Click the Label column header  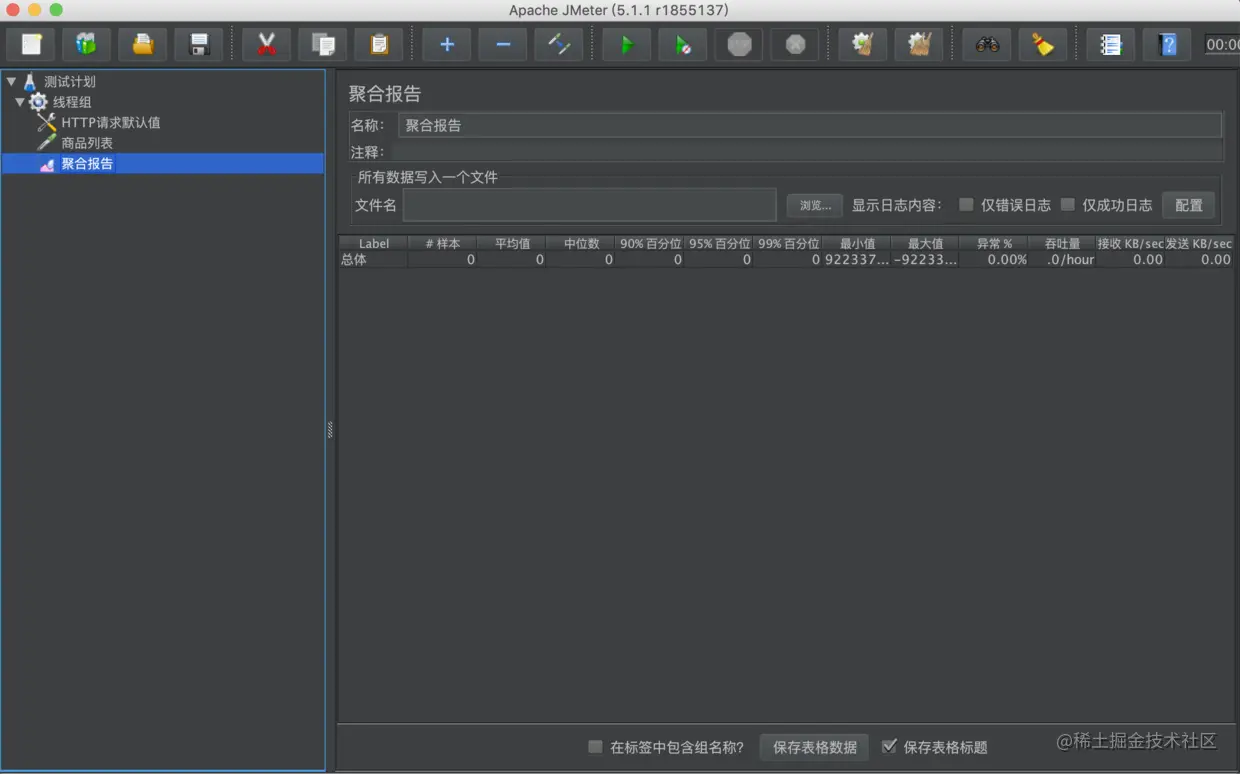[x=374, y=243]
